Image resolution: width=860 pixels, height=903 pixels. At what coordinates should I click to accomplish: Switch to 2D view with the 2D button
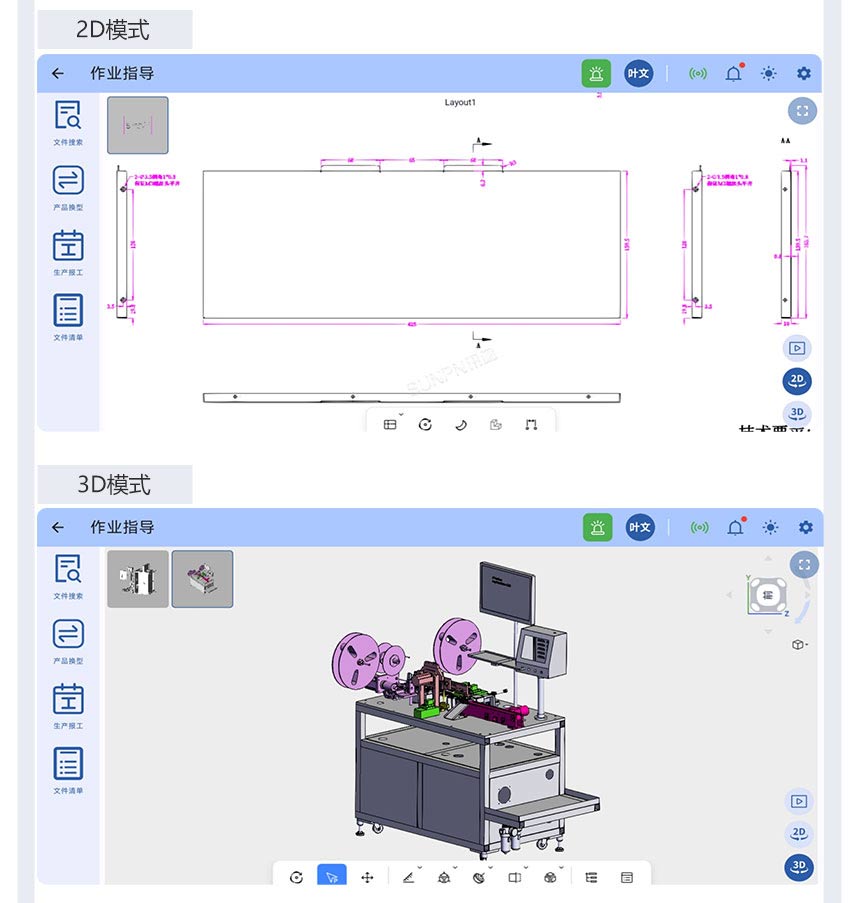point(798,832)
